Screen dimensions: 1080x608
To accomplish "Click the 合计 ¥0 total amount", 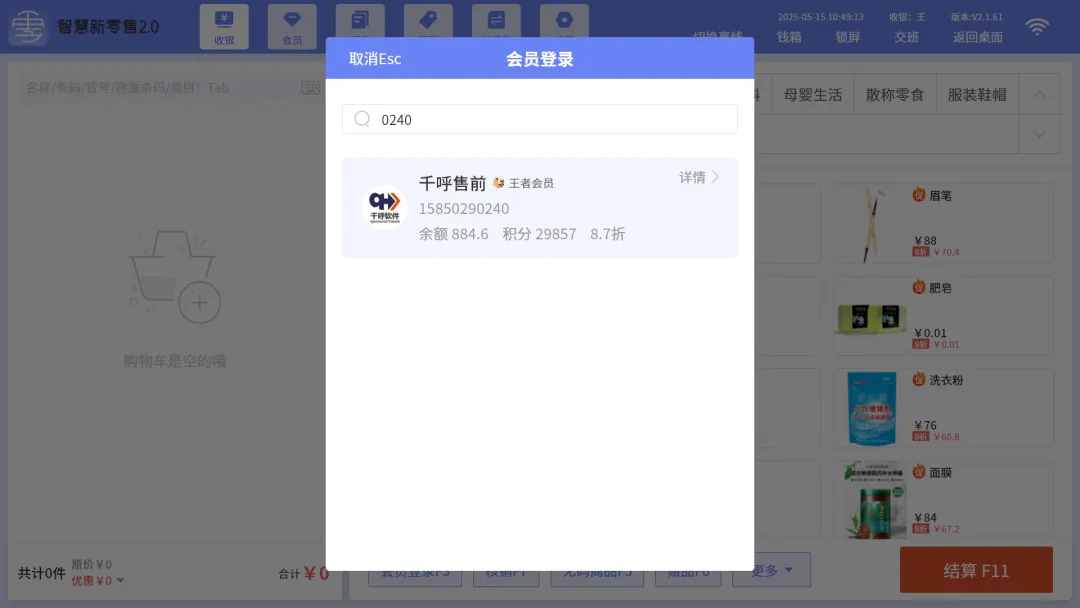I will pos(304,573).
